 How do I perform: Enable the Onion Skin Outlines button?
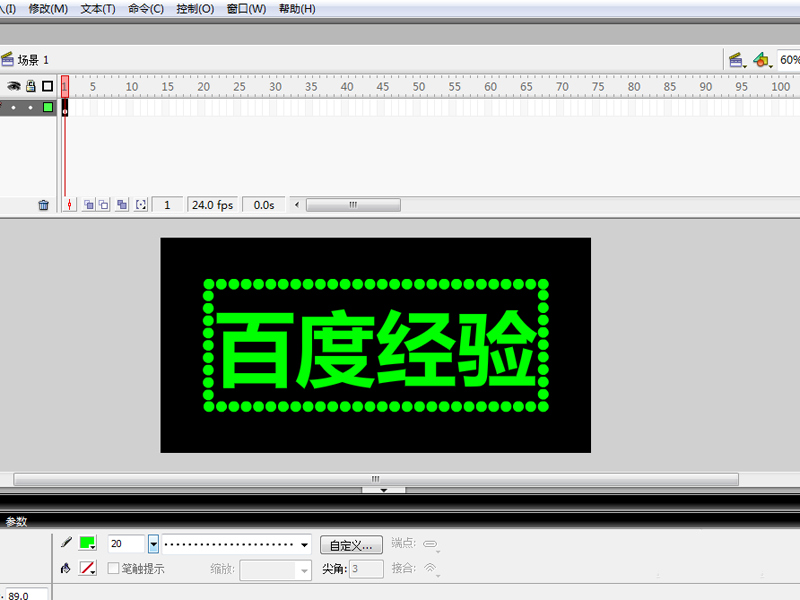[x=104, y=205]
